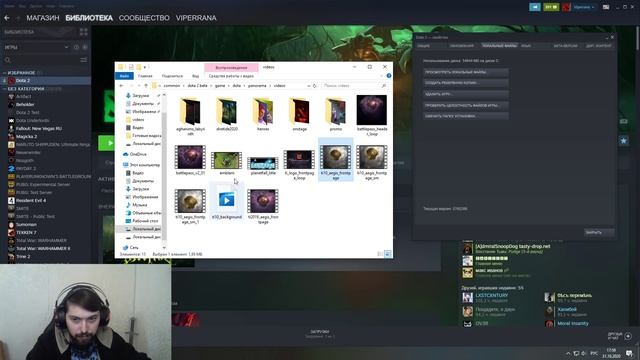Open the Вид ribbon tab
This screenshot has height=360, width=640.
(x=196, y=76)
